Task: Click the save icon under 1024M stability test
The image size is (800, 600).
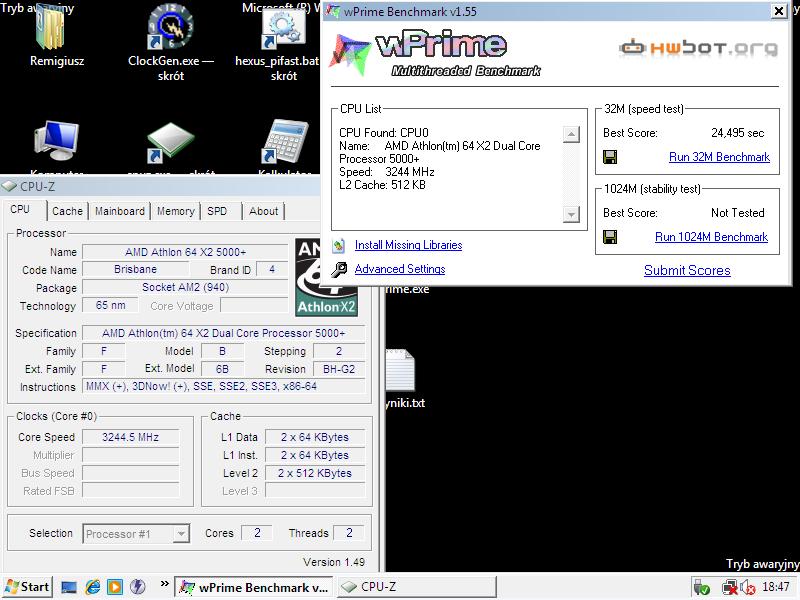Action: (610, 237)
